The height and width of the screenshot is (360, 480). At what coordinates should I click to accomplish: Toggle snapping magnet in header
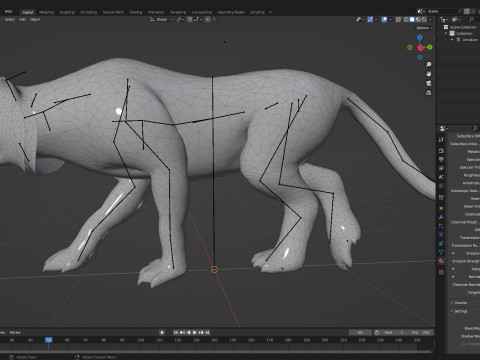pos(190,19)
